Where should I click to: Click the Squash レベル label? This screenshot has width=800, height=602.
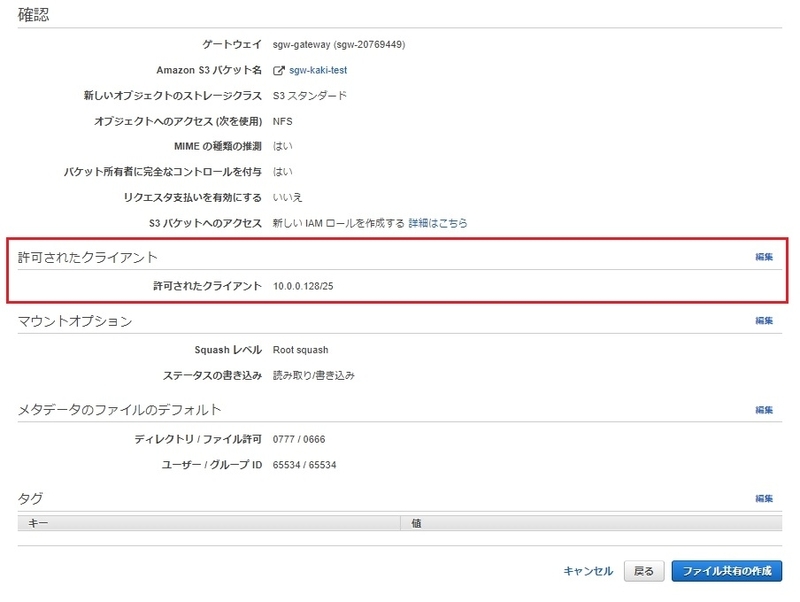click(x=228, y=350)
